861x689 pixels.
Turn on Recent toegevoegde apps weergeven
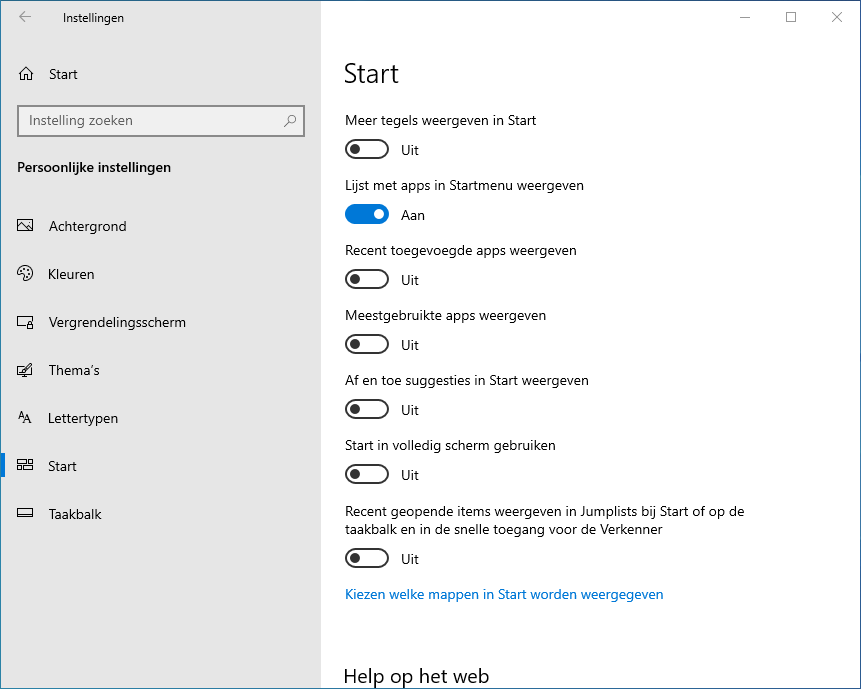click(x=367, y=280)
